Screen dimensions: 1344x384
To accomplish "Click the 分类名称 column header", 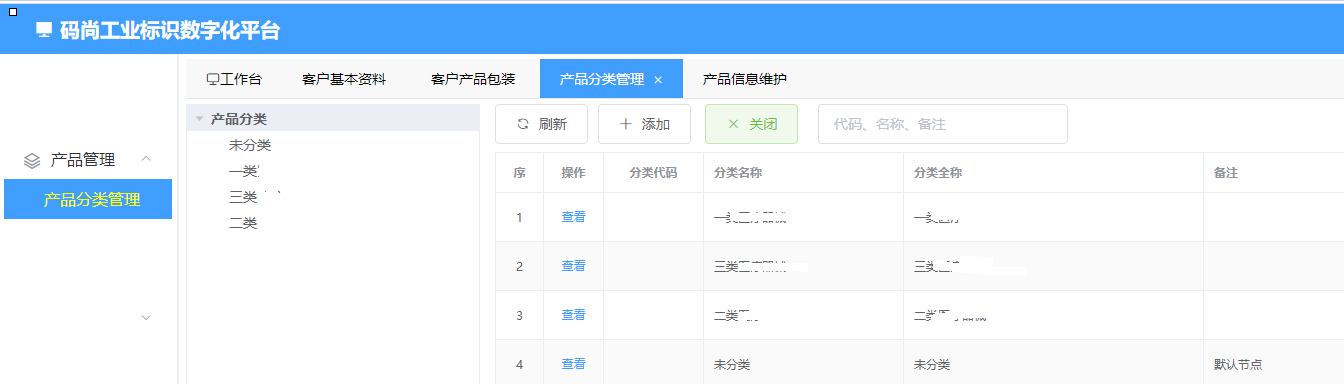I will pyautogui.click(x=803, y=173).
